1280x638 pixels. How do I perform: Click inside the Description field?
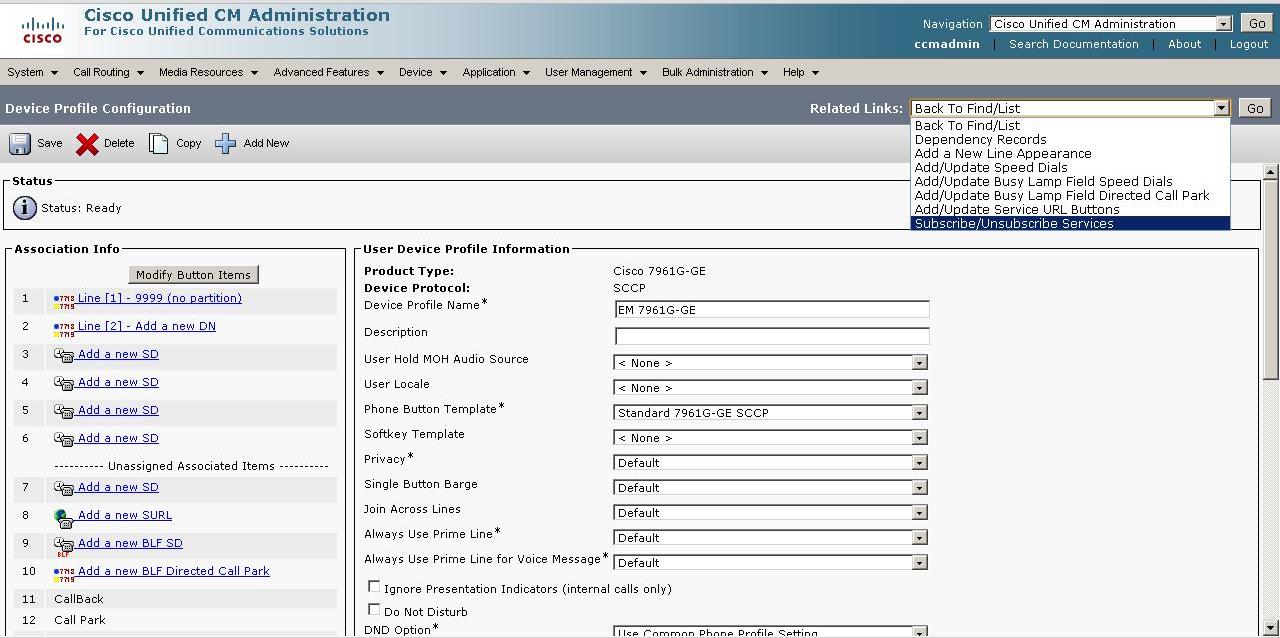click(x=770, y=337)
